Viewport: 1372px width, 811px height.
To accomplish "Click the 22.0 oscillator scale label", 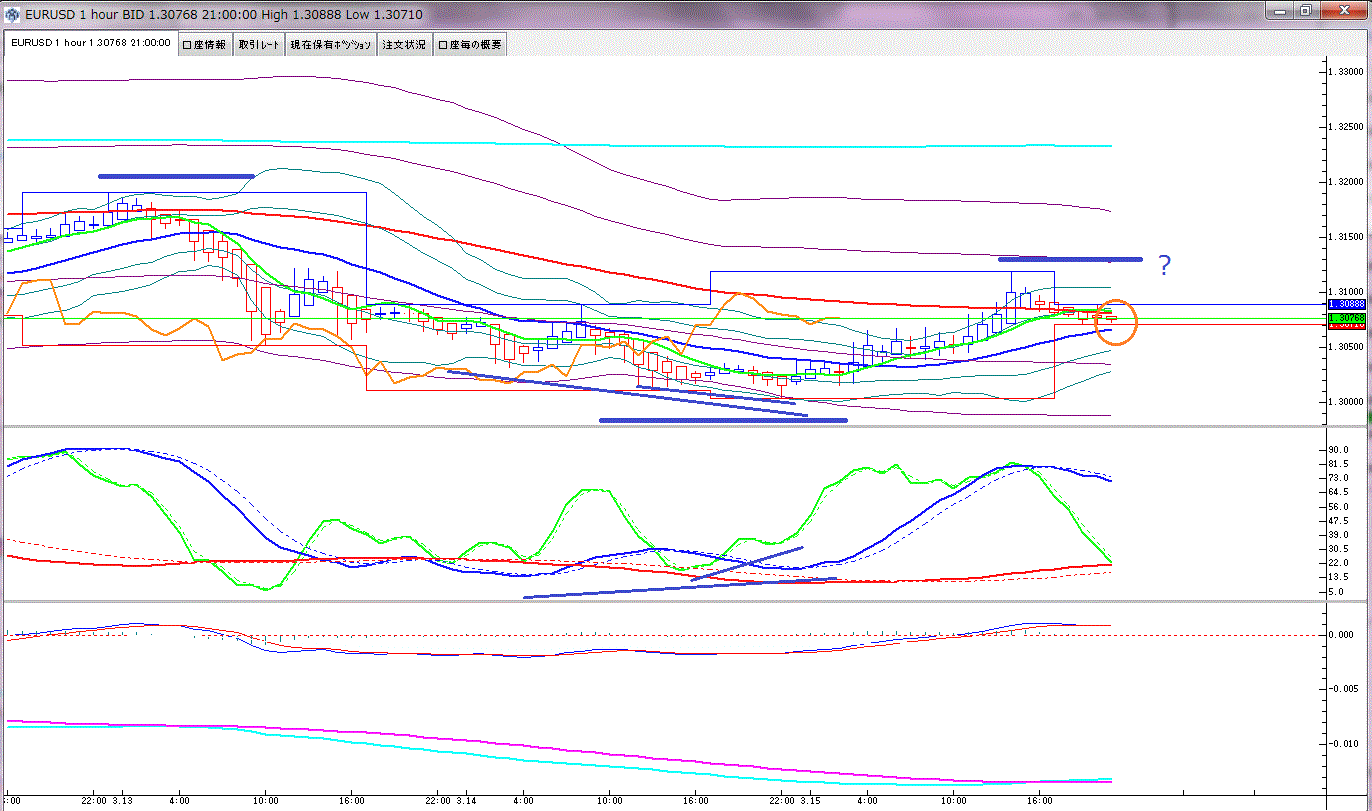I will (1340, 563).
